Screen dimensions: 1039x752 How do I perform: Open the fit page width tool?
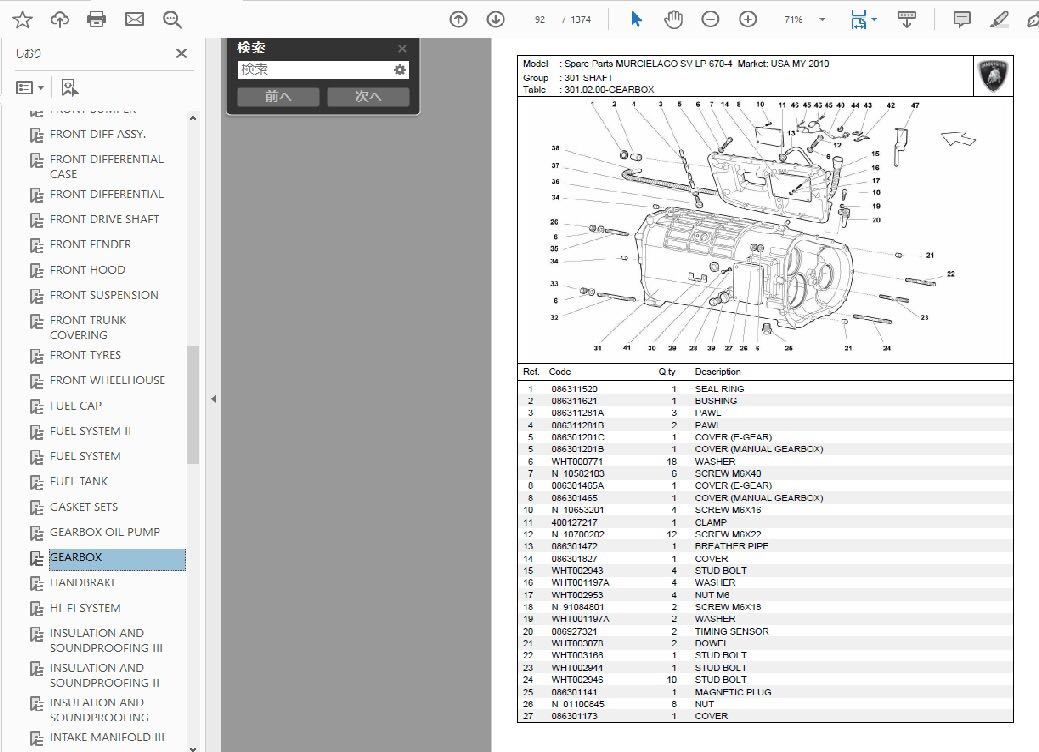tap(859, 20)
